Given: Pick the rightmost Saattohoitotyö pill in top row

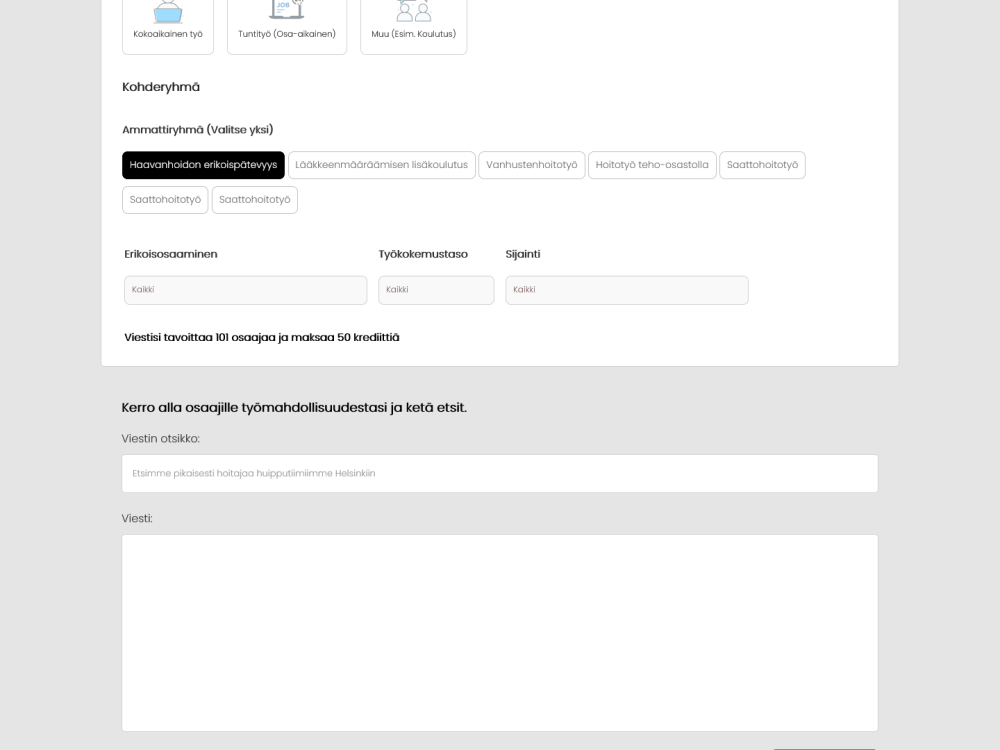Looking at the screenshot, I should tap(762, 164).
